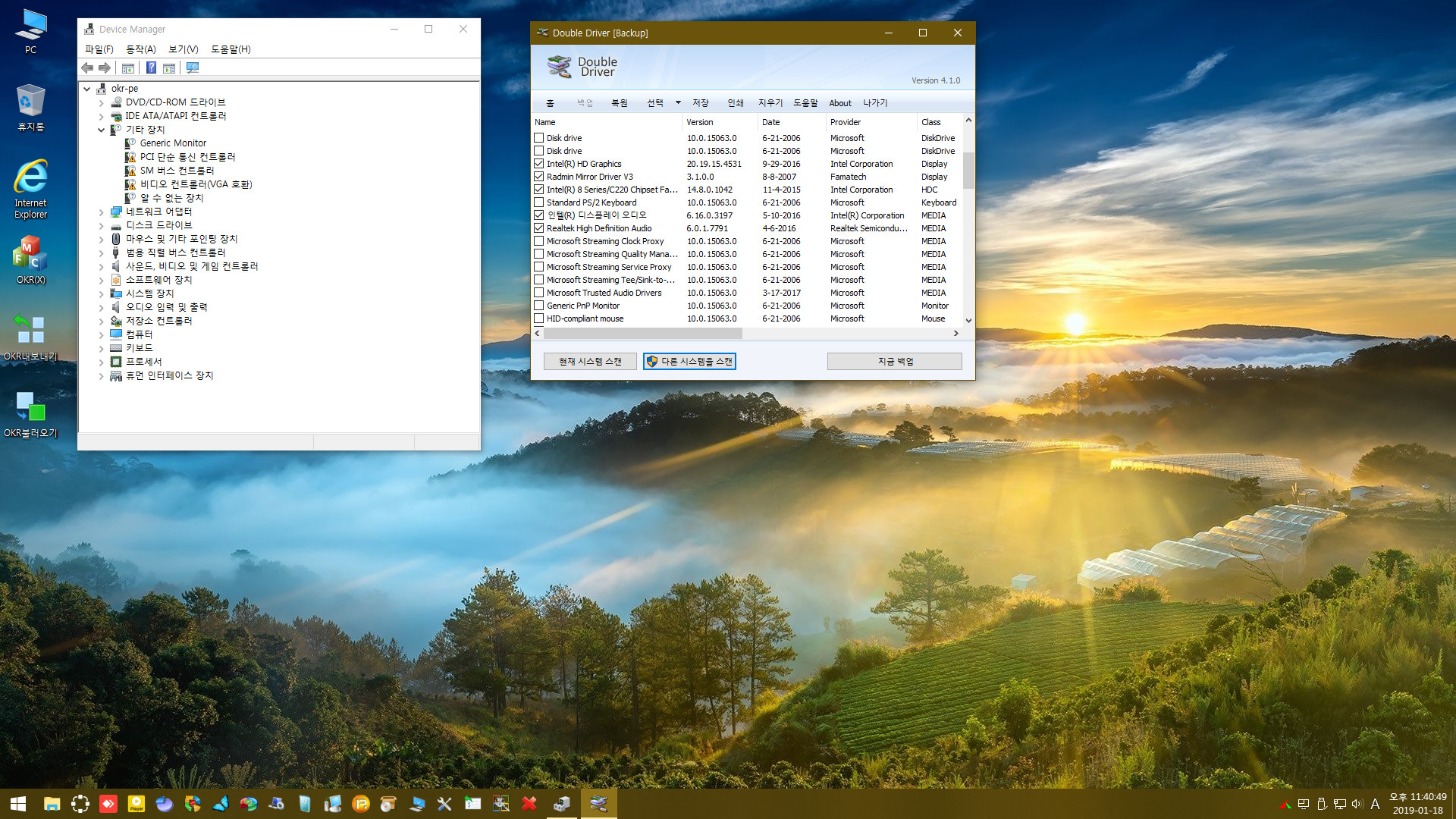1456x819 pixels.
Task: Expand IDE ATA/ATAPI 컨트롤러 node
Action: click(101, 116)
